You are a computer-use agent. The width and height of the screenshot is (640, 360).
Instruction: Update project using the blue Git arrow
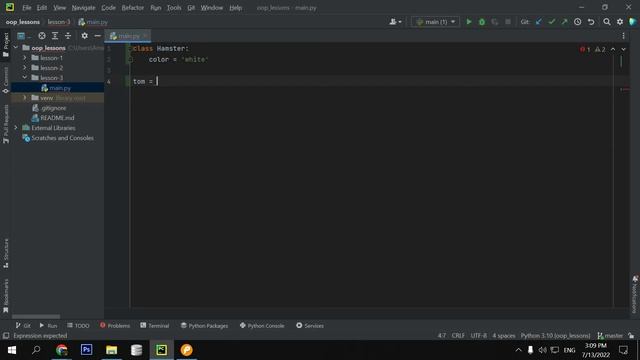pyautogui.click(x=539, y=22)
